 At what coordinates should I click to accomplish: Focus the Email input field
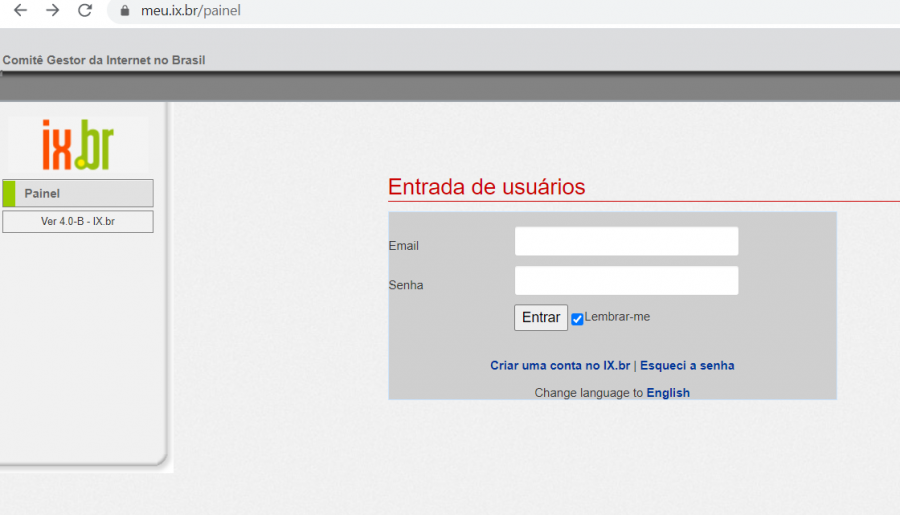click(626, 241)
